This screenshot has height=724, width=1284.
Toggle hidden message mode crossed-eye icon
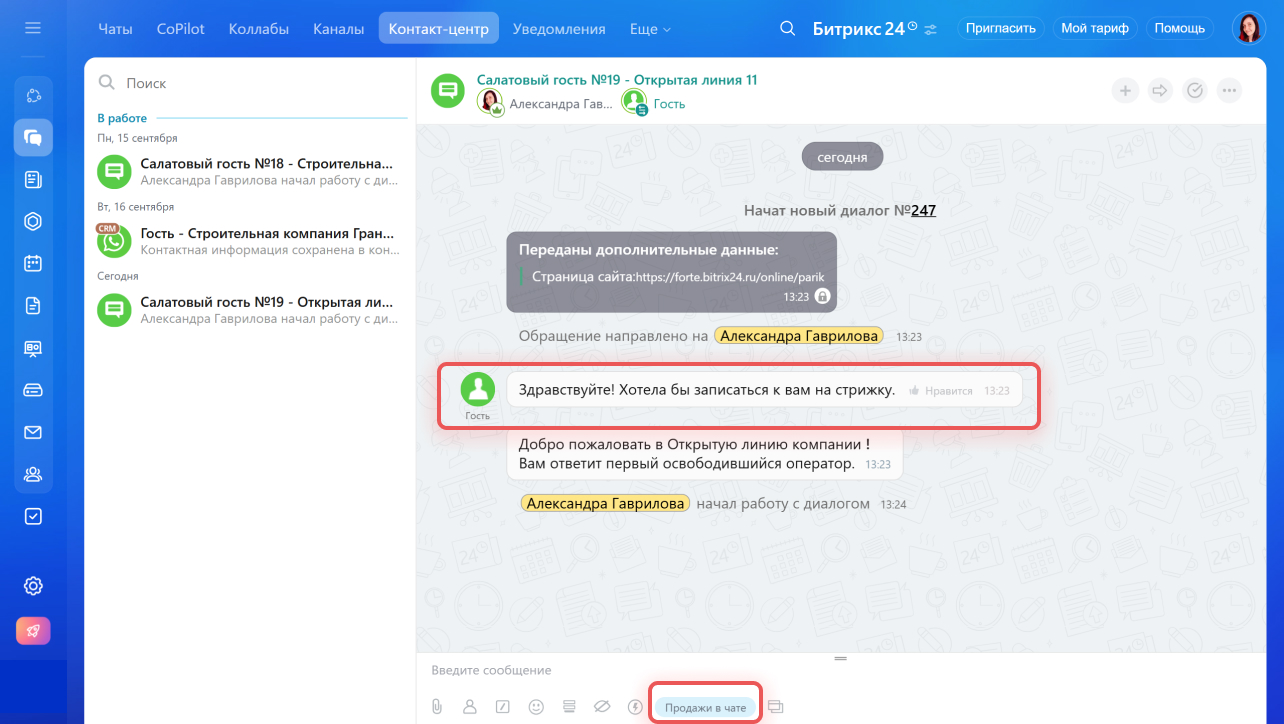point(601,707)
